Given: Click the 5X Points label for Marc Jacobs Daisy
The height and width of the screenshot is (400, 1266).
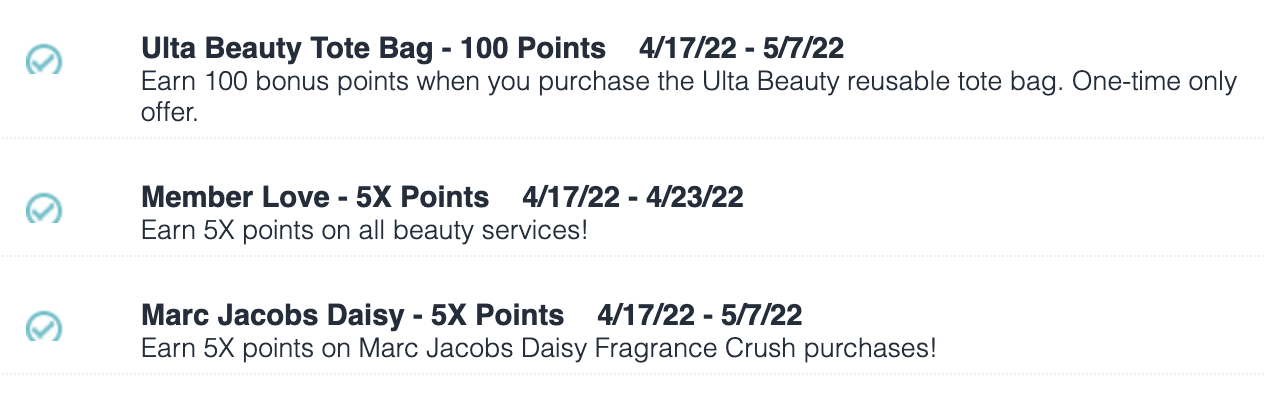Looking at the screenshot, I should (497, 315).
